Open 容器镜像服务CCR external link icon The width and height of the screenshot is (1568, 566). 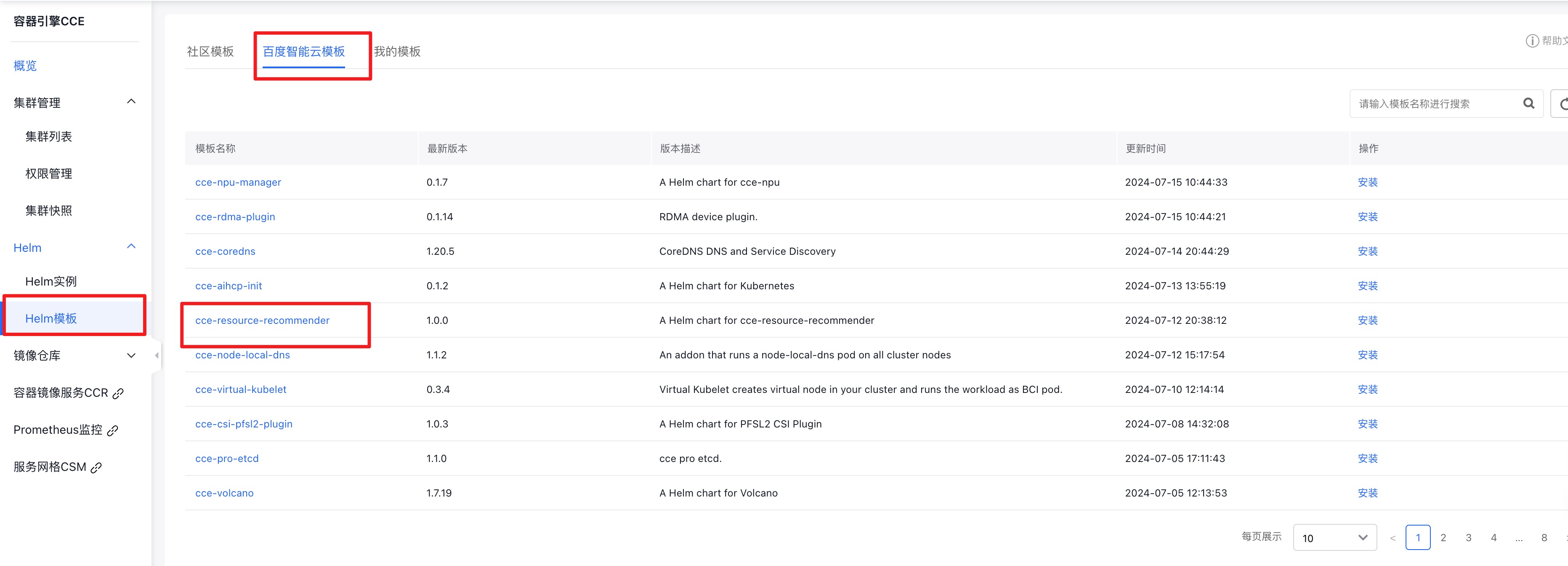[118, 394]
